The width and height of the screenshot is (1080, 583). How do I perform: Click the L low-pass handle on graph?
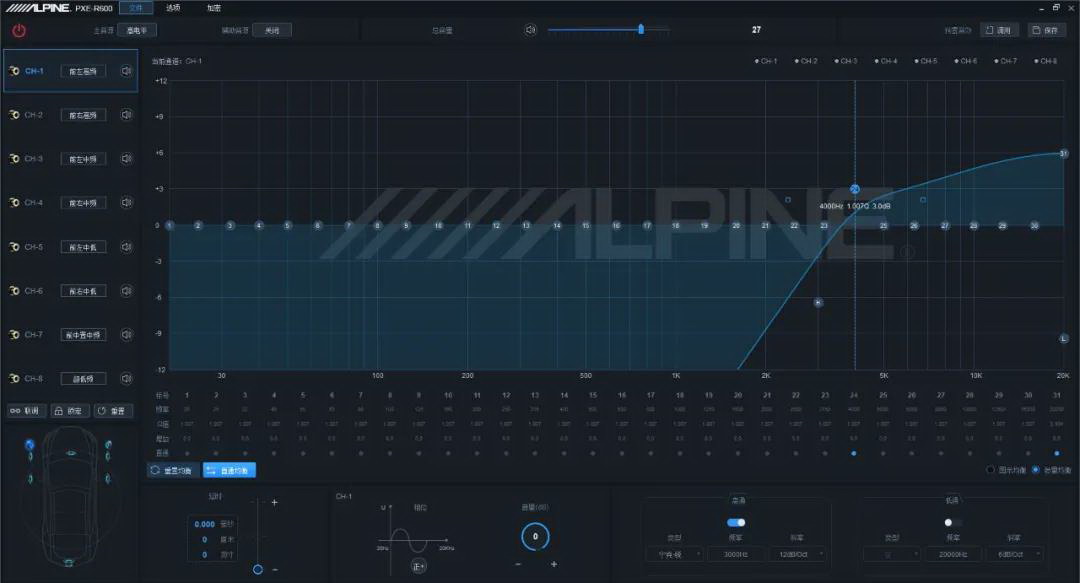(1063, 338)
